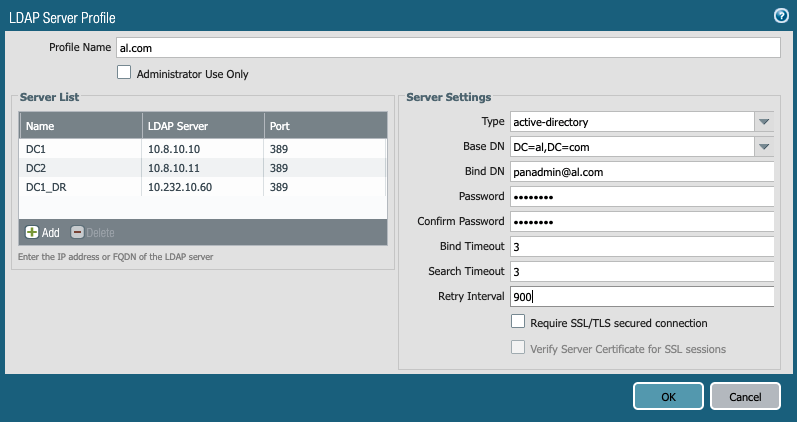Click the LDAP Server column header
Image resolution: width=797 pixels, height=422 pixels.
coord(203,126)
